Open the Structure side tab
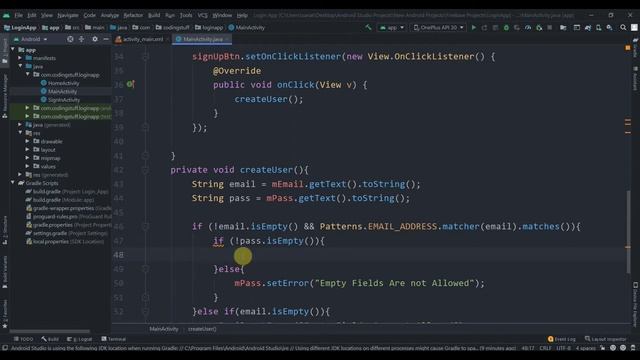Viewport: 640px width, 360px height. 4,231
